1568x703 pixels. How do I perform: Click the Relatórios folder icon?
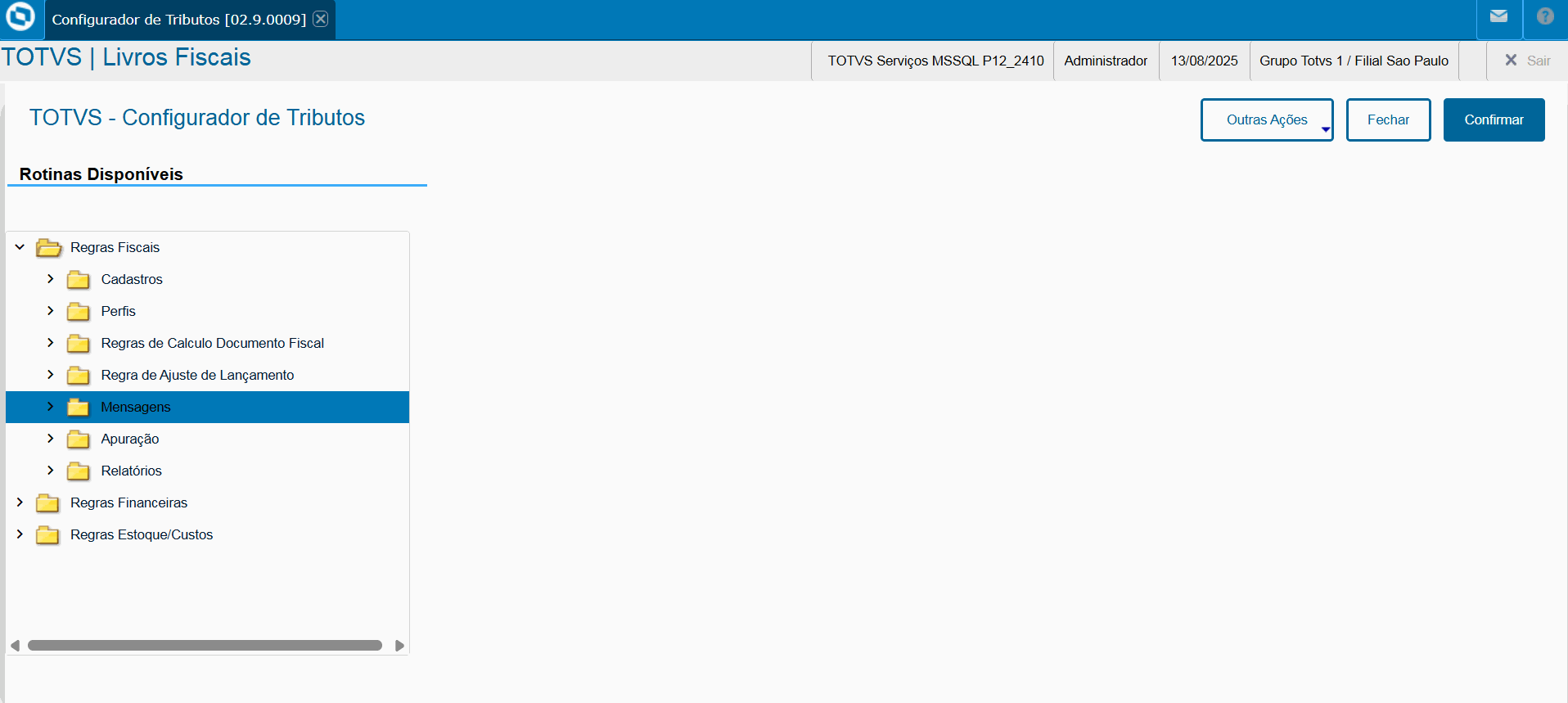tap(79, 471)
